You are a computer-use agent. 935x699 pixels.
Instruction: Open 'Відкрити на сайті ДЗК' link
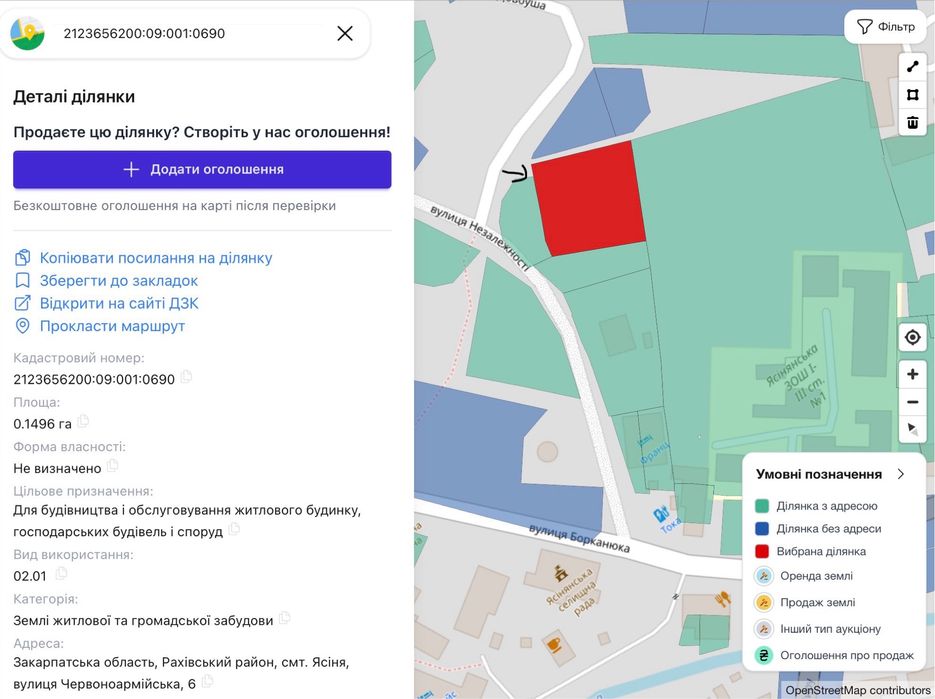coord(119,303)
